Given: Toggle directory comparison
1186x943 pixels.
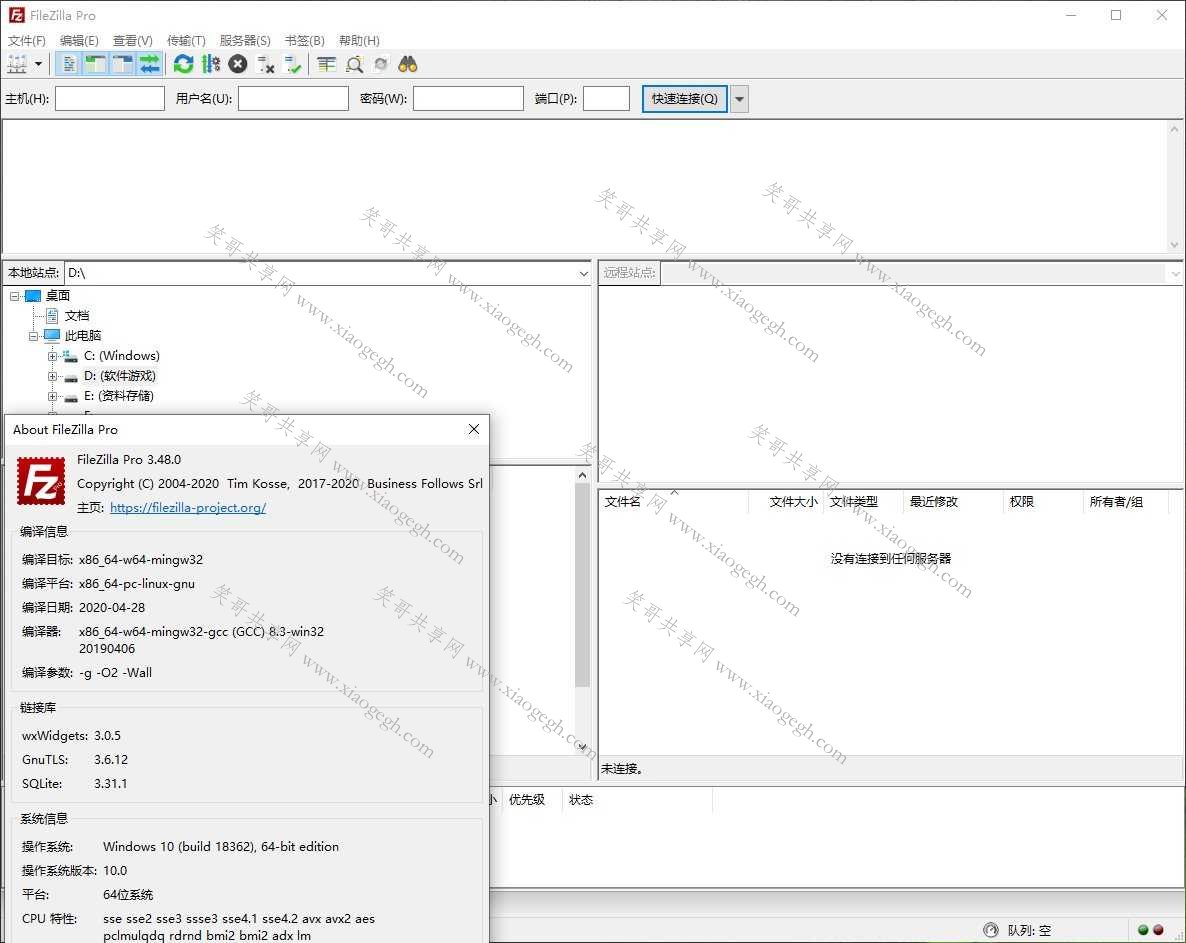Looking at the screenshot, I should click(x=354, y=64).
